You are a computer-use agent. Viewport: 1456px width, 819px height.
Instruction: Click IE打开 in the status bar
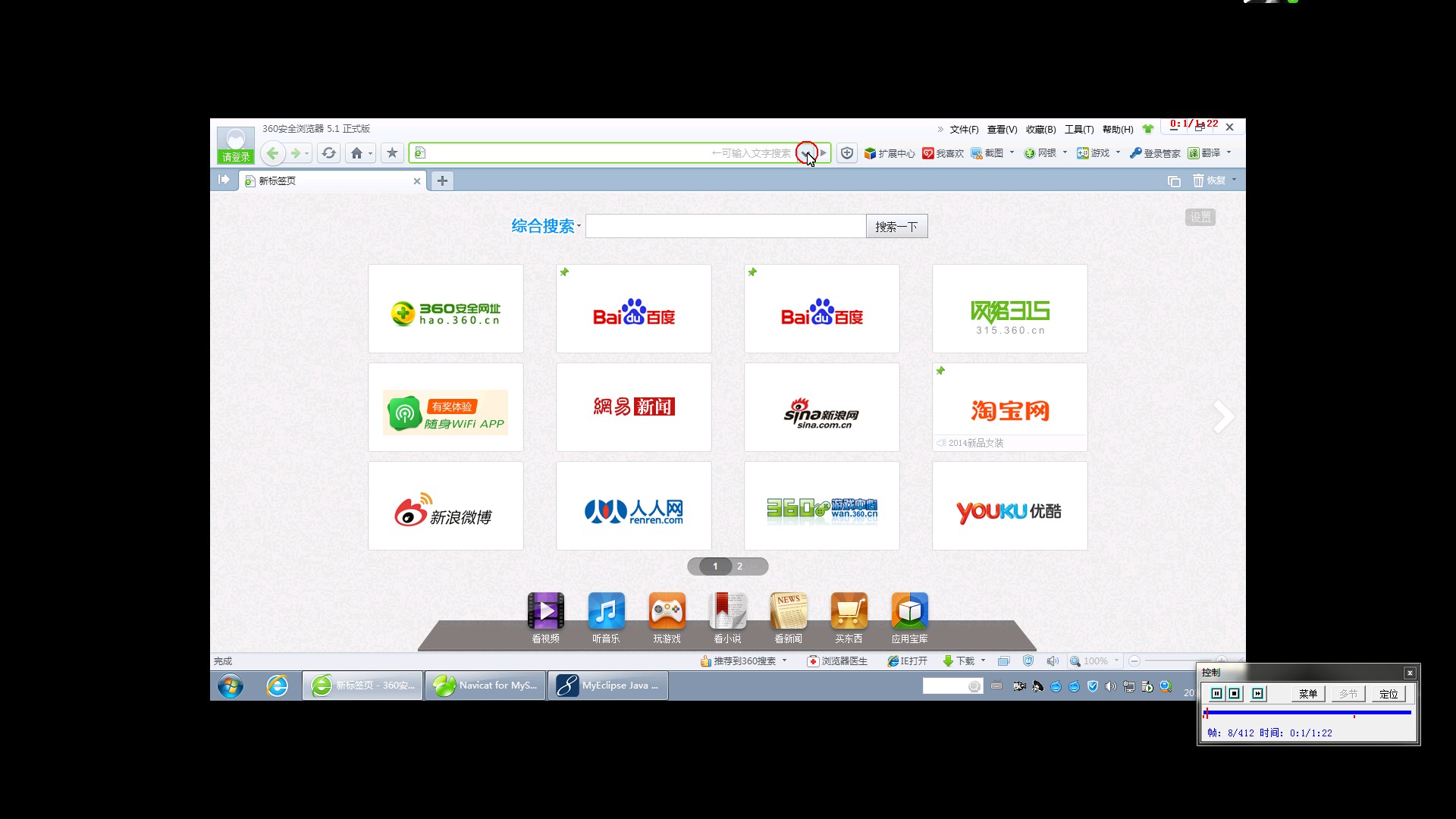pyautogui.click(x=908, y=661)
